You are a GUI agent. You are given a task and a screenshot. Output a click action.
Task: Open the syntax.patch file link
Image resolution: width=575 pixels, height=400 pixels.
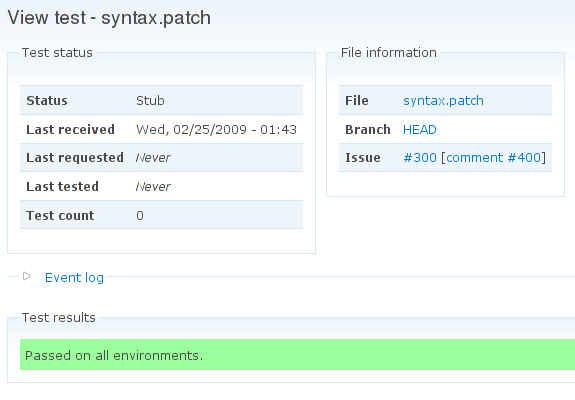443,100
